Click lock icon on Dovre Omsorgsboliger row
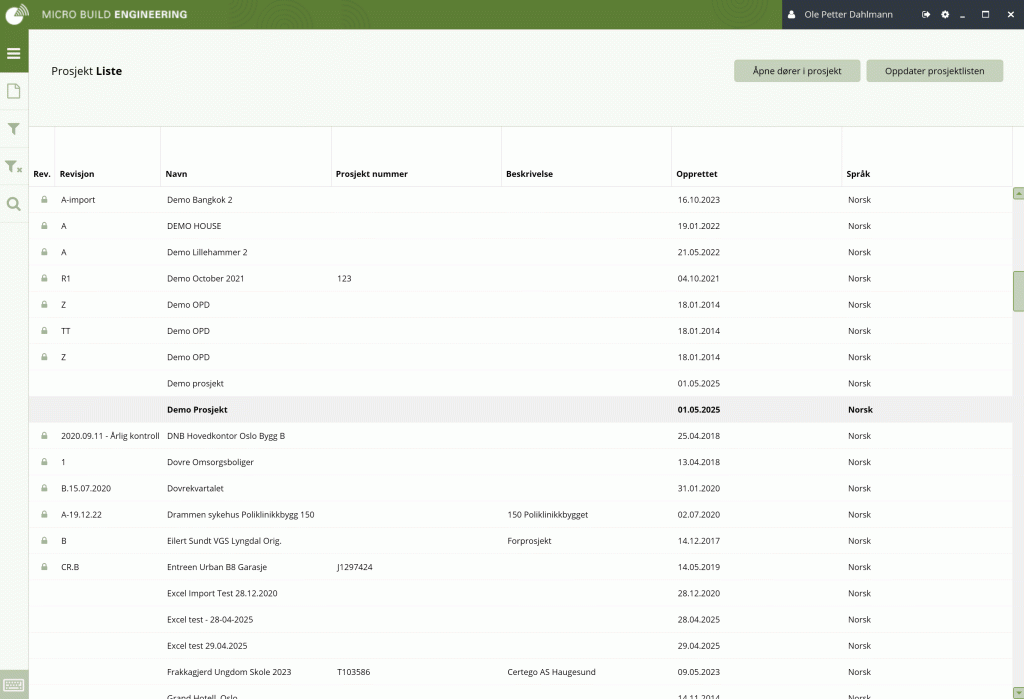This screenshot has height=699, width=1024. click(x=44, y=461)
